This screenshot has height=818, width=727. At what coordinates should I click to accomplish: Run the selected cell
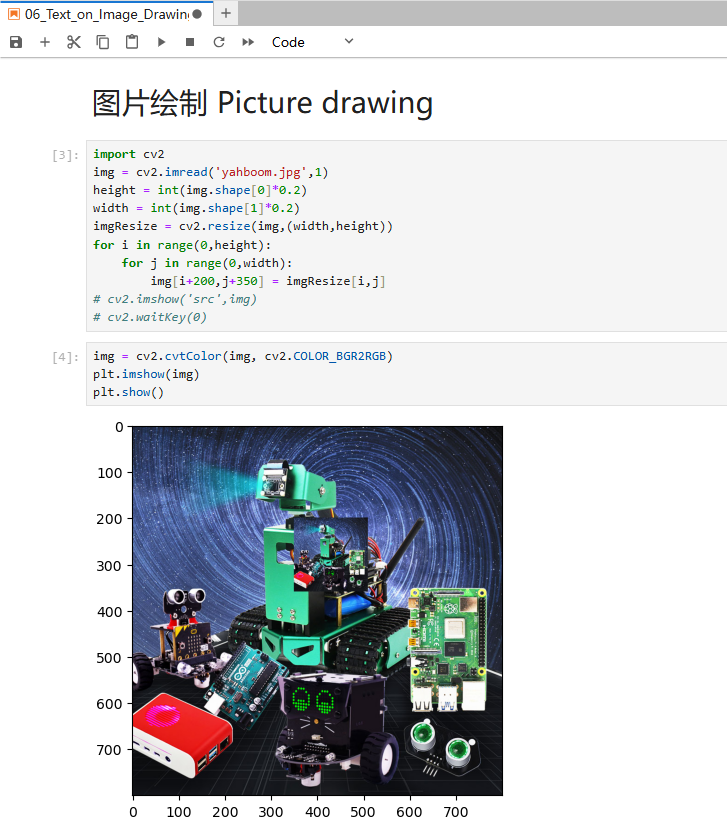click(161, 42)
